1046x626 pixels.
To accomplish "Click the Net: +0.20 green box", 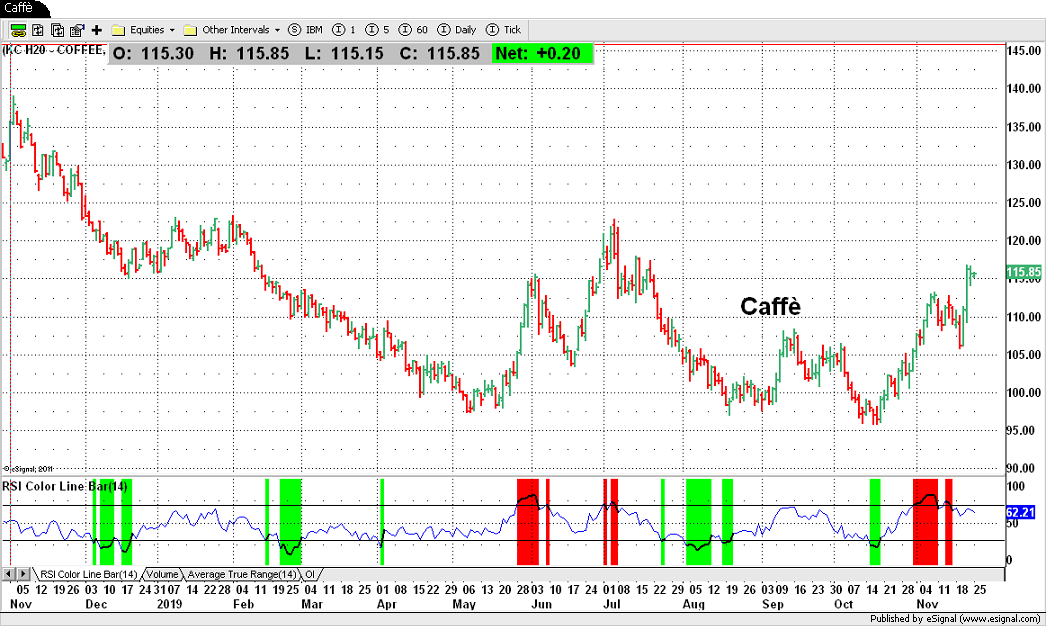I will pyautogui.click(x=542, y=53).
